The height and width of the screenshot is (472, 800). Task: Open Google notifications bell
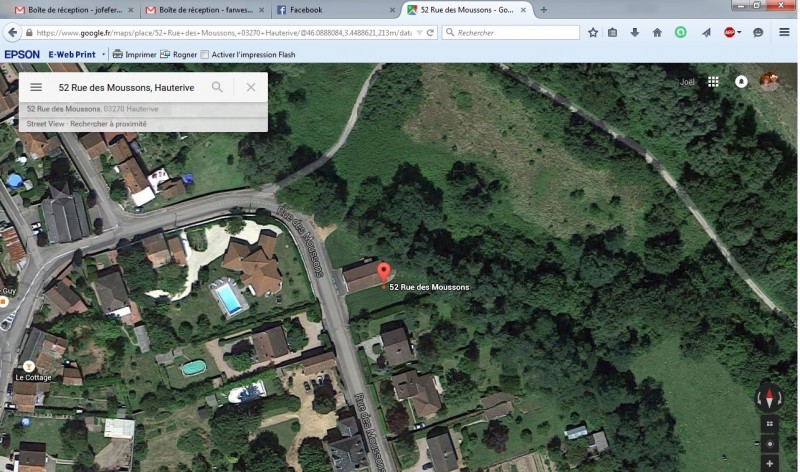click(741, 82)
